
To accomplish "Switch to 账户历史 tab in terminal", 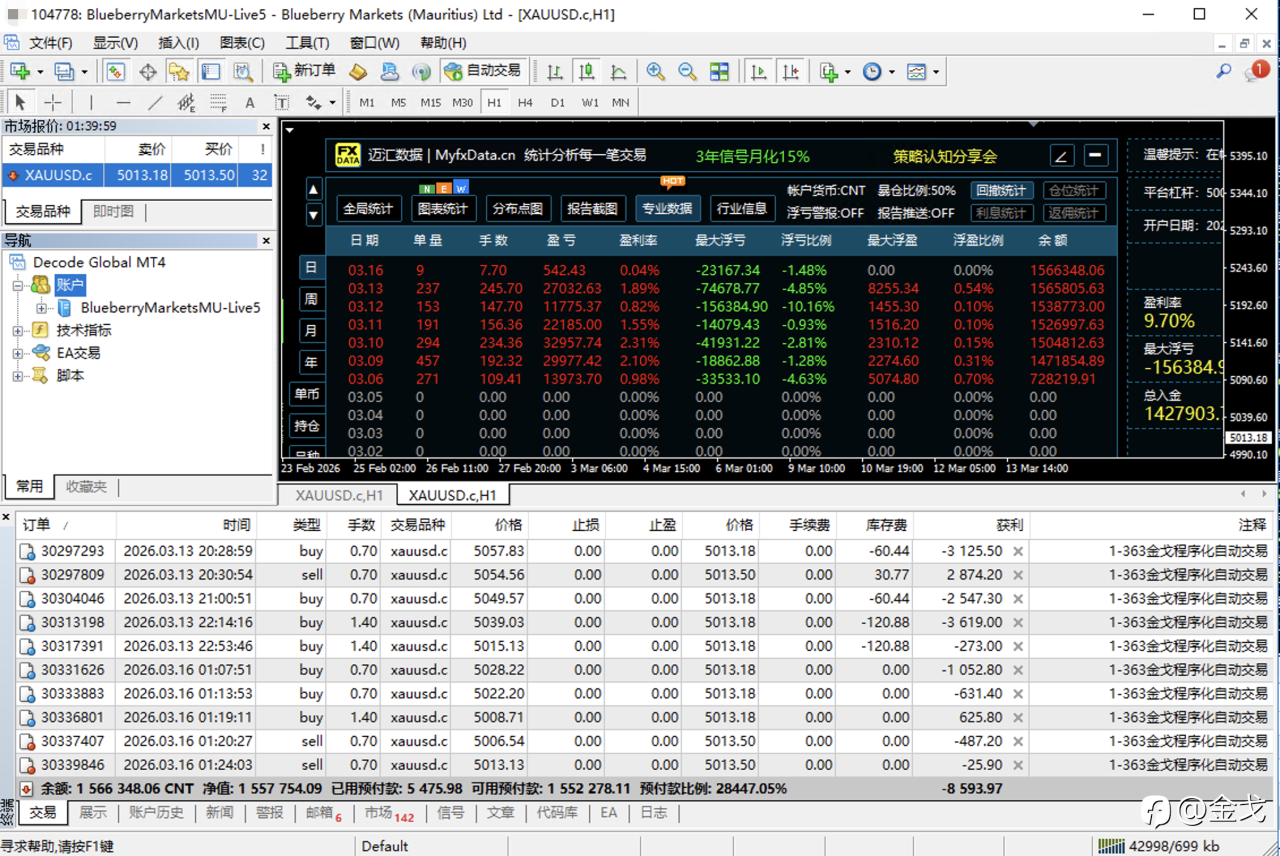I will [156, 812].
